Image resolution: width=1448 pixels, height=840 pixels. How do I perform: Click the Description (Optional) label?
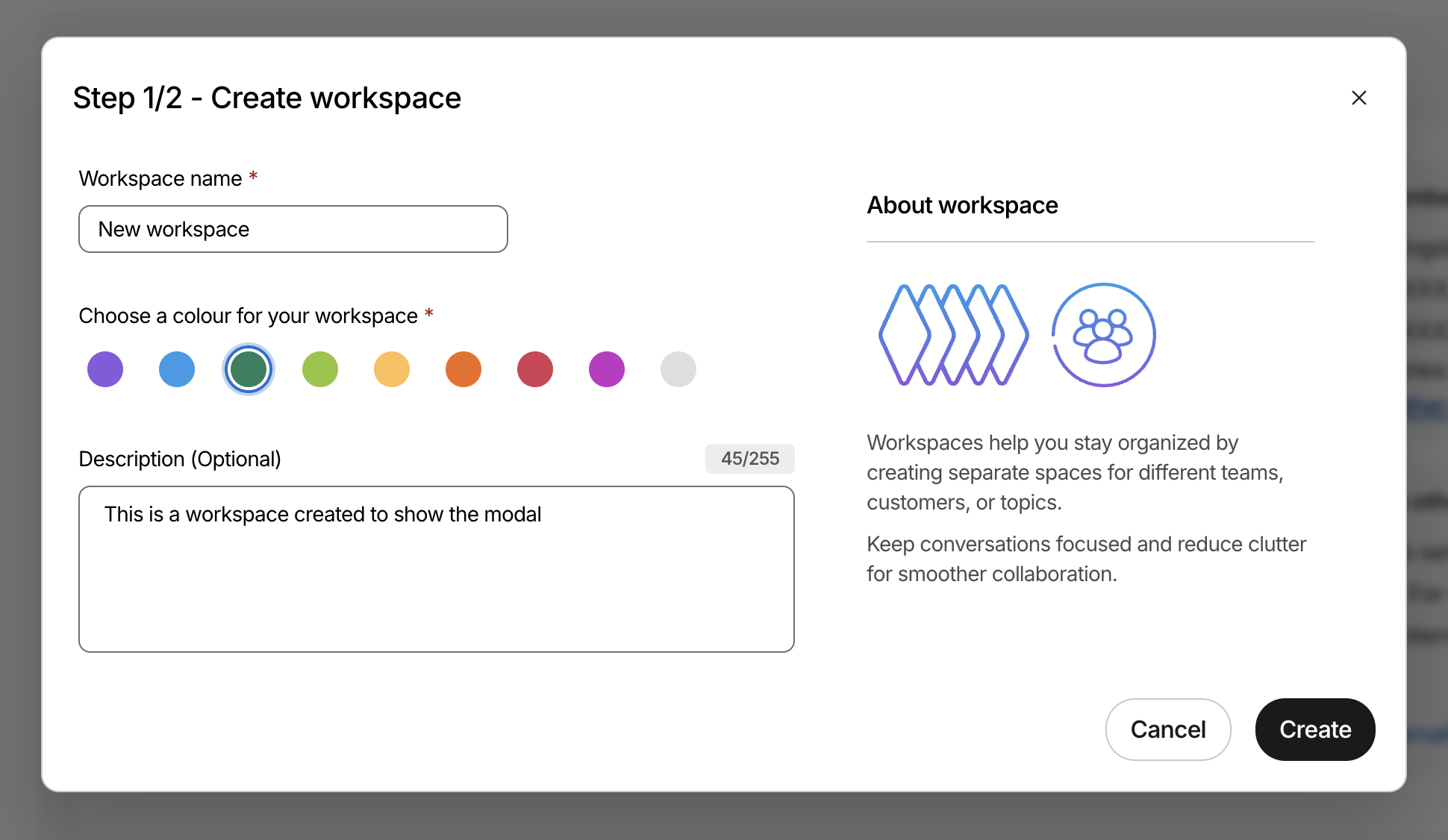180,459
